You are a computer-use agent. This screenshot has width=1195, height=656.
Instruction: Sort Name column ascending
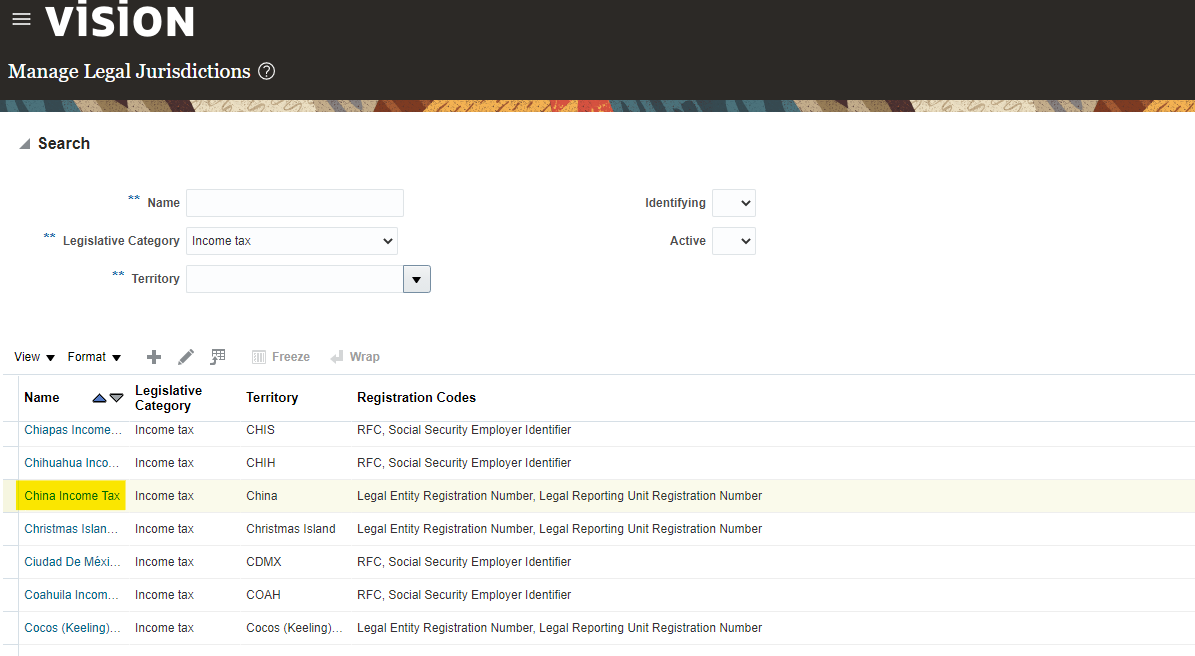point(99,398)
